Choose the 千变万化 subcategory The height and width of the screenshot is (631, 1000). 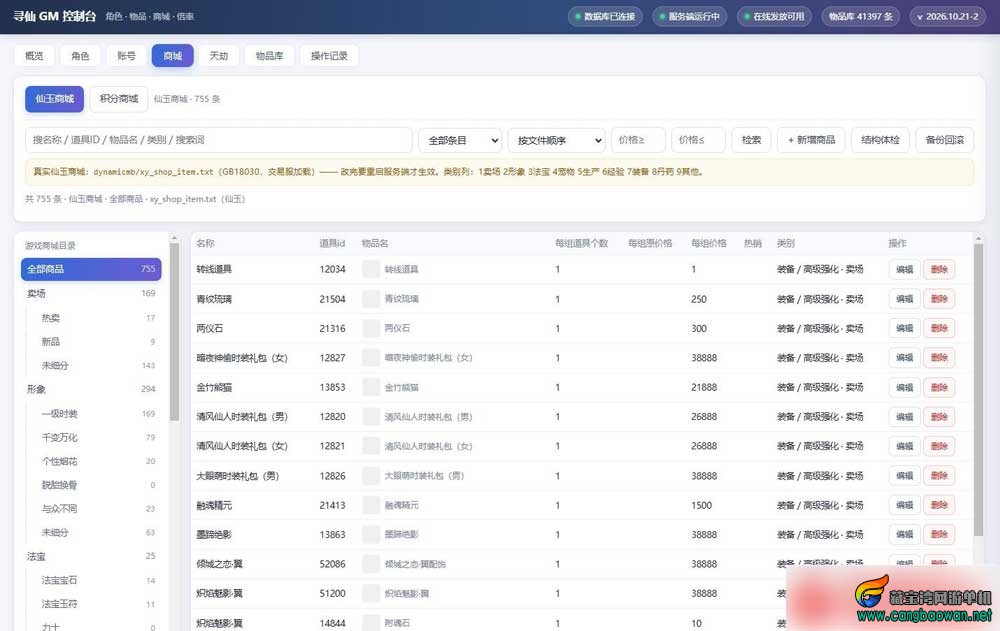tap(98, 437)
